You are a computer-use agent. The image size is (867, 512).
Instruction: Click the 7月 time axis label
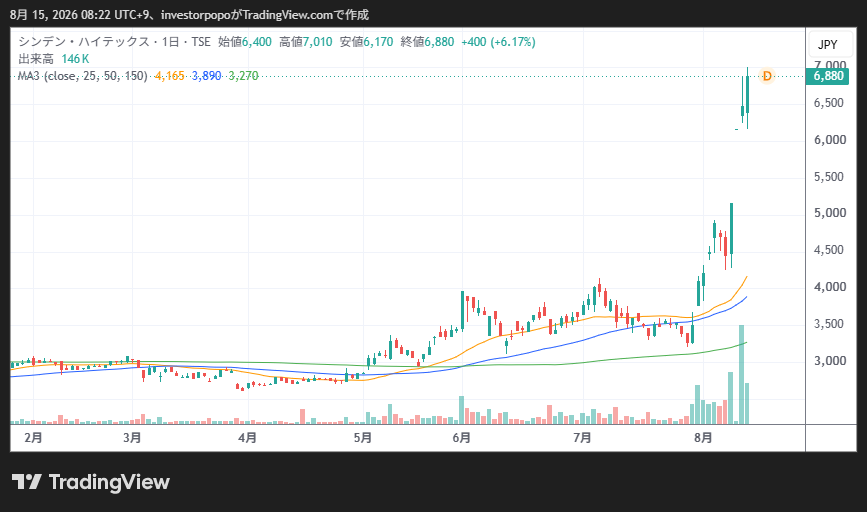[582, 438]
